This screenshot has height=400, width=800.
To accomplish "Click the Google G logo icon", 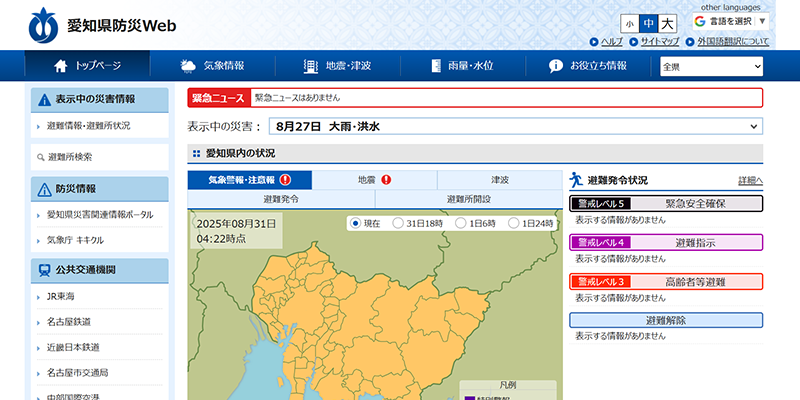I will pos(699,21).
